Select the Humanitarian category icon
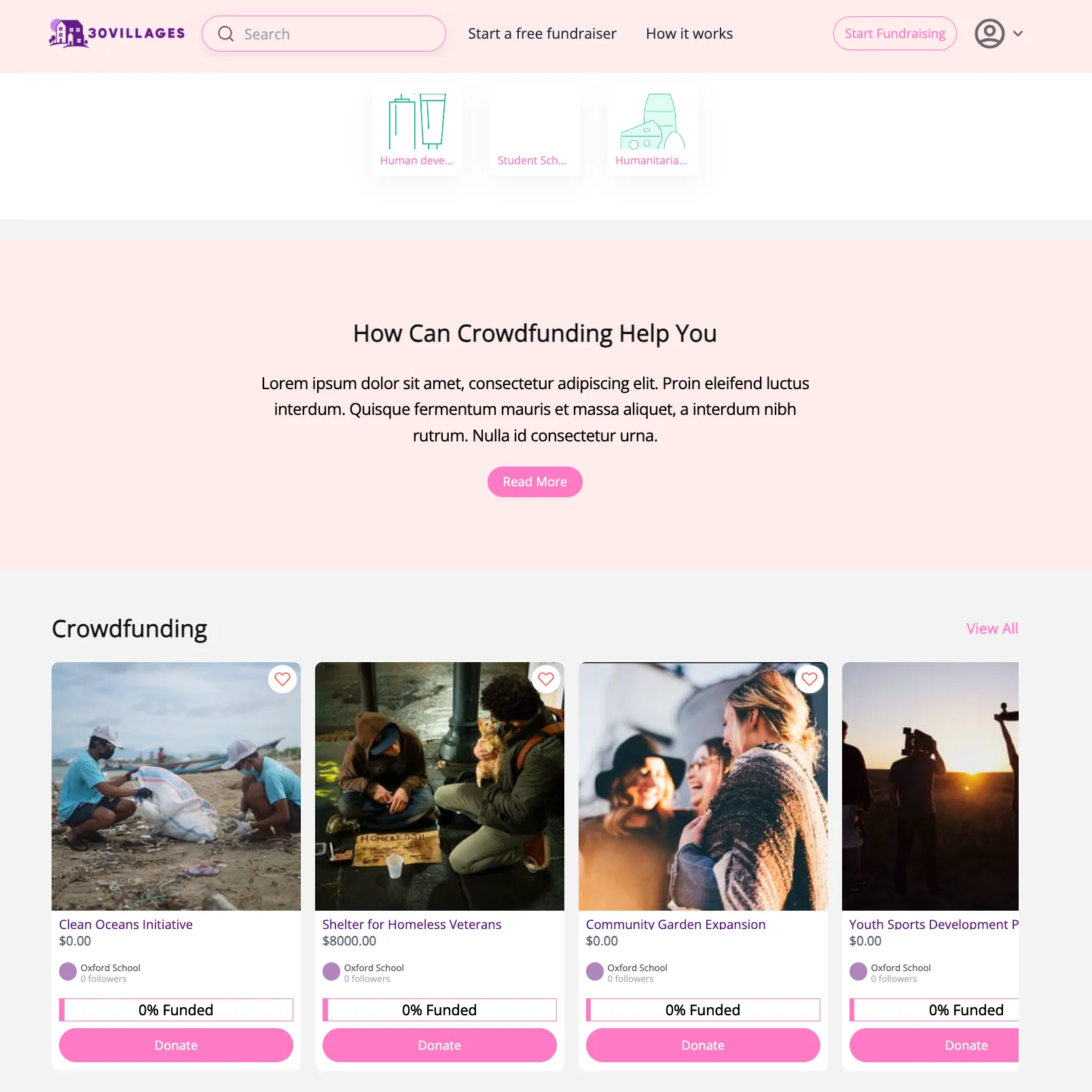 [x=652, y=122]
